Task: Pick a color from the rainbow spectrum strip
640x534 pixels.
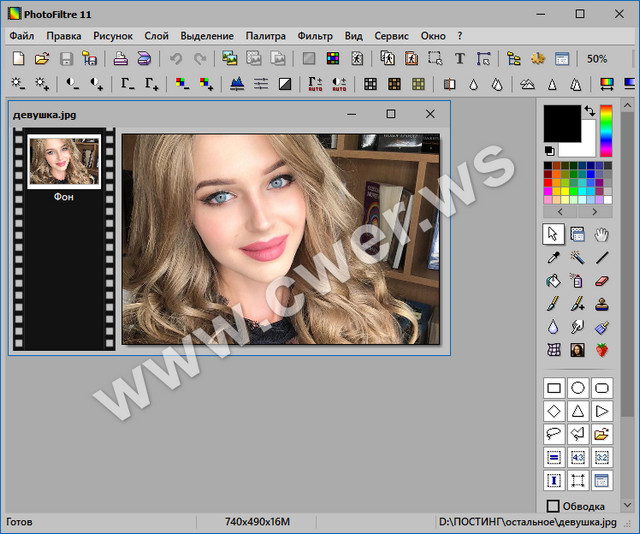Action: [x=606, y=131]
